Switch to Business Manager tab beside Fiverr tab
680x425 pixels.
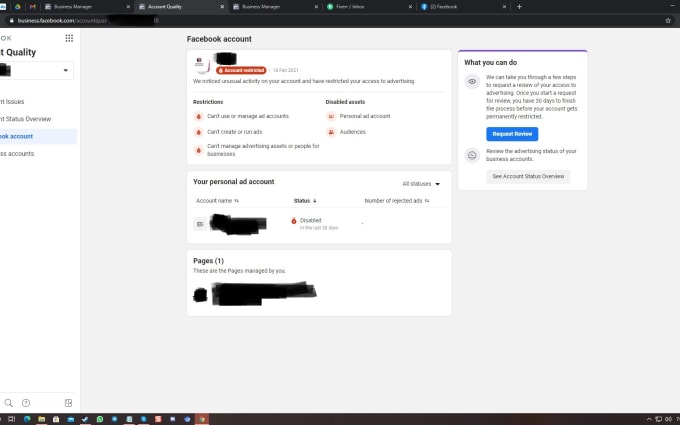pyautogui.click(x=275, y=7)
